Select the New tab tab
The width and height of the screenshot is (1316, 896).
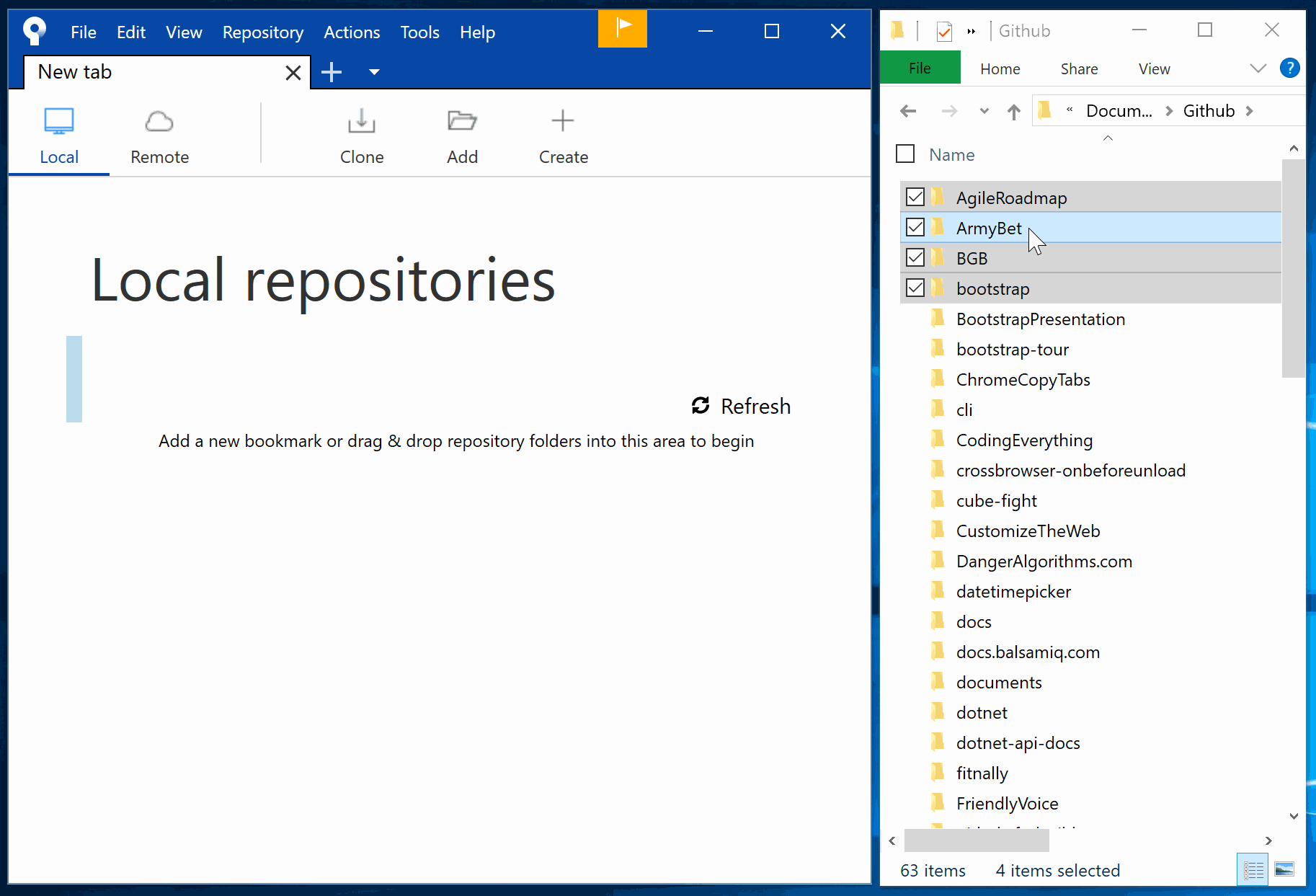click(166, 72)
